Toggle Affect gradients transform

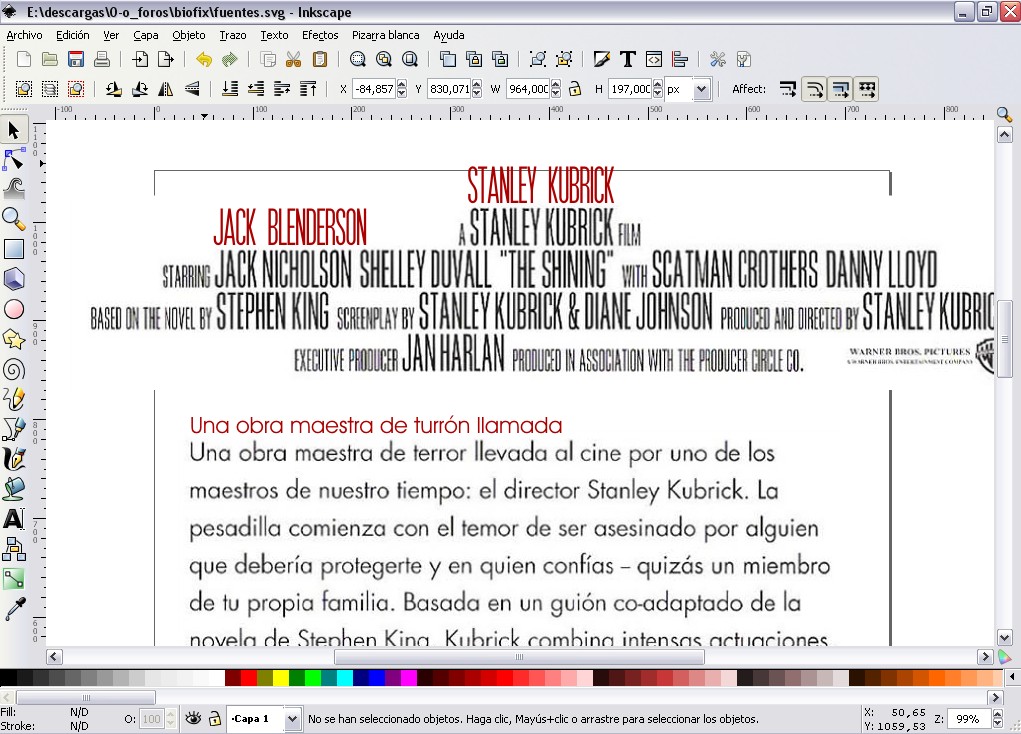click(x=841, y=89)
